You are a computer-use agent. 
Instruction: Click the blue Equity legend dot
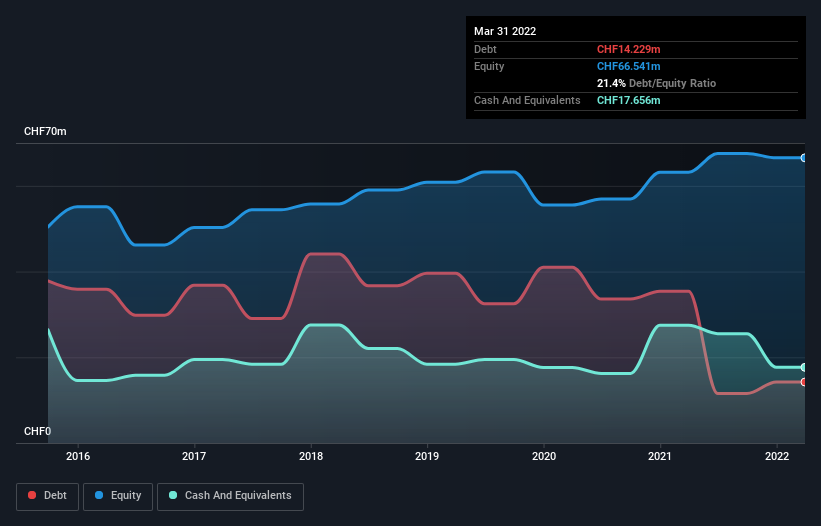click(99, 495)
